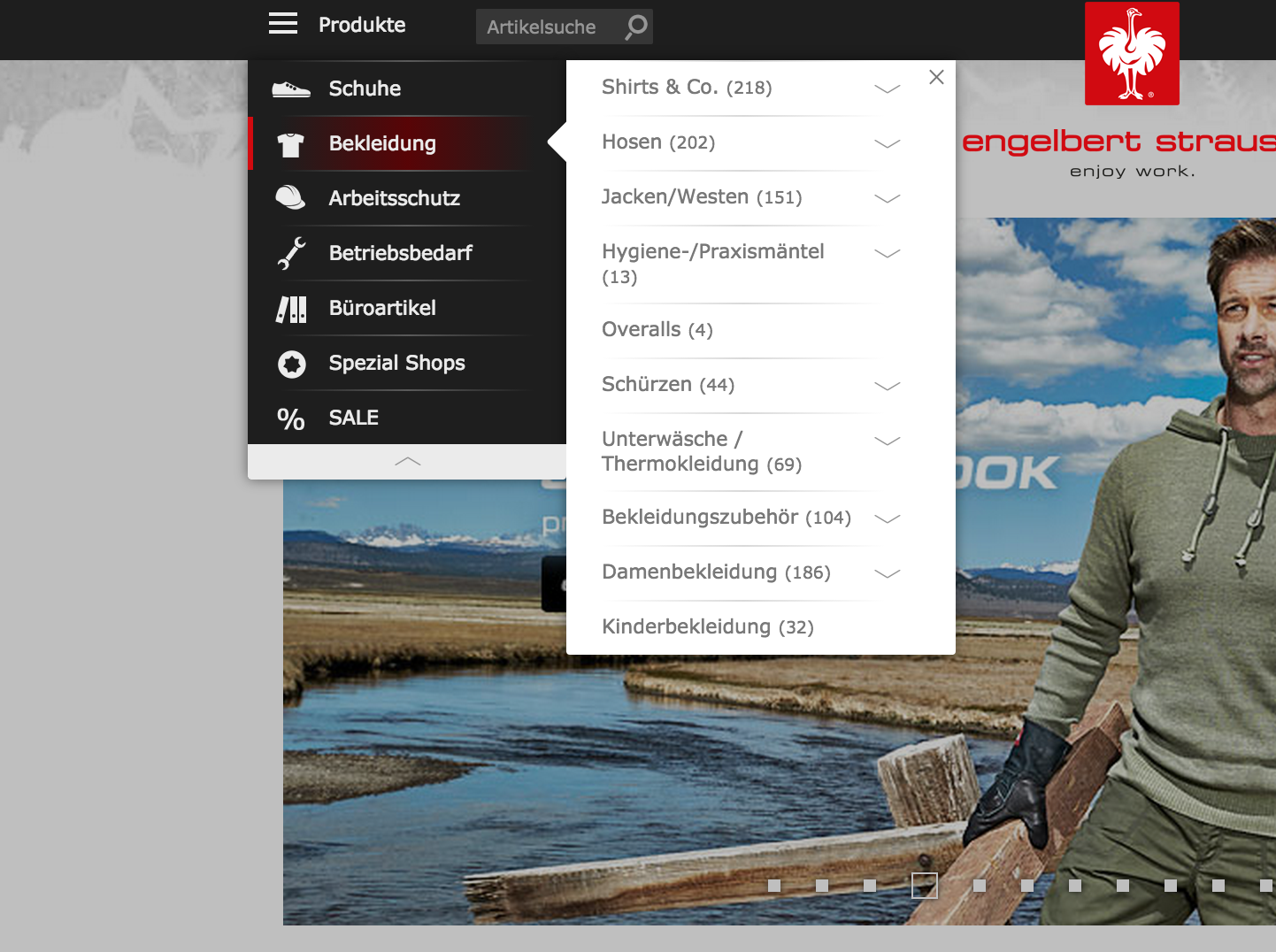Click the star badge Spezial Shops icon
The width and height of the screenshot is (1276, 952).
(x=291, y=364)
